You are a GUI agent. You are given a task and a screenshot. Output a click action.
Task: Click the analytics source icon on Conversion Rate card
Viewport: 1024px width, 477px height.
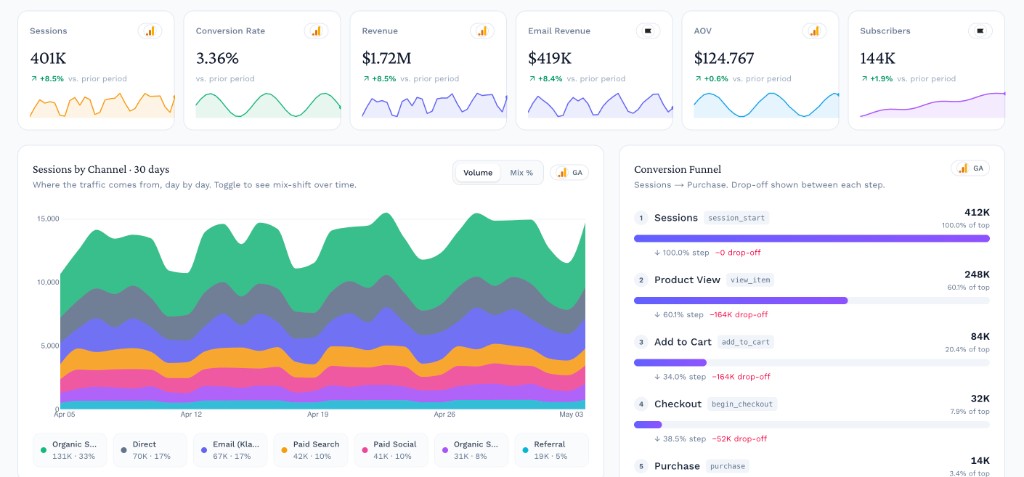[316, 31]
